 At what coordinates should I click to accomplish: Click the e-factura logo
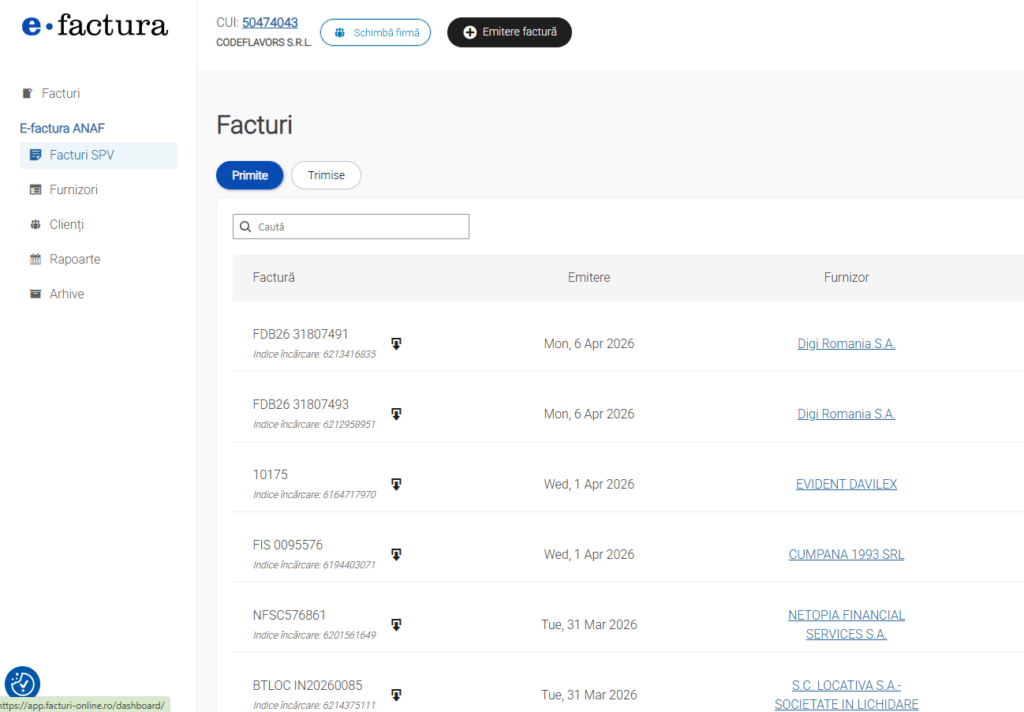[x=95, y=27]
